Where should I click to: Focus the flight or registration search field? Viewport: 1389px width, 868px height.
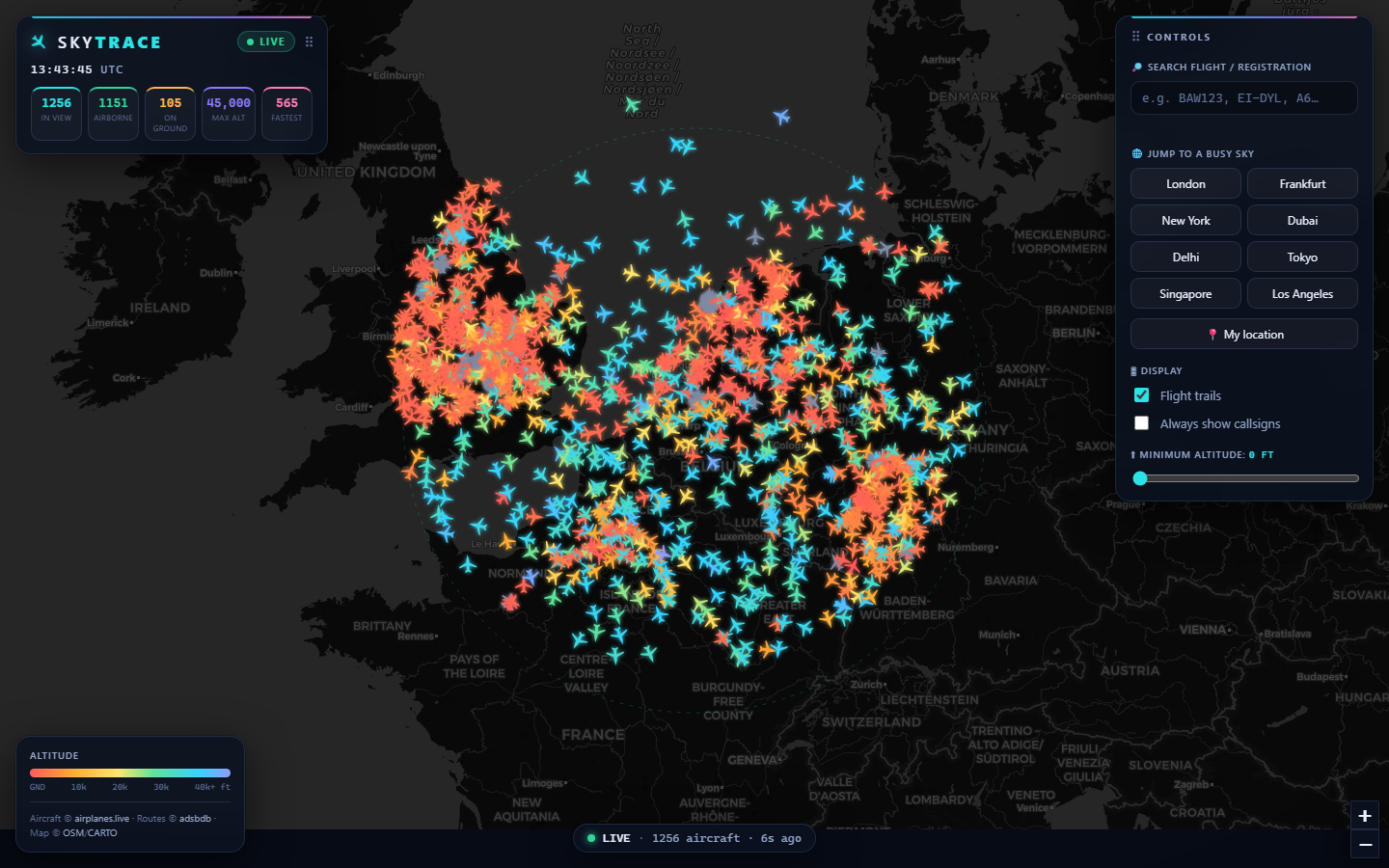point(1244,98)
